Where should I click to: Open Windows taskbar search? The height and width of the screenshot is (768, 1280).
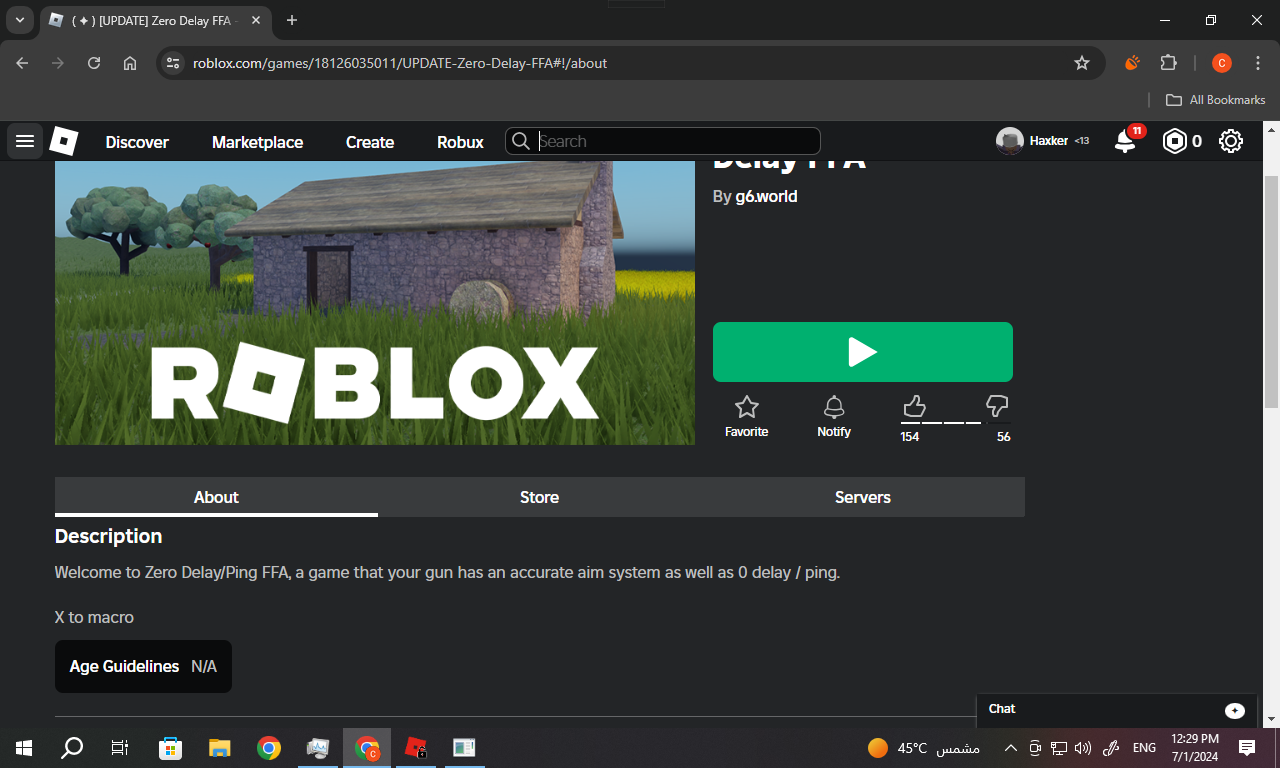click(x=72, y=748)
